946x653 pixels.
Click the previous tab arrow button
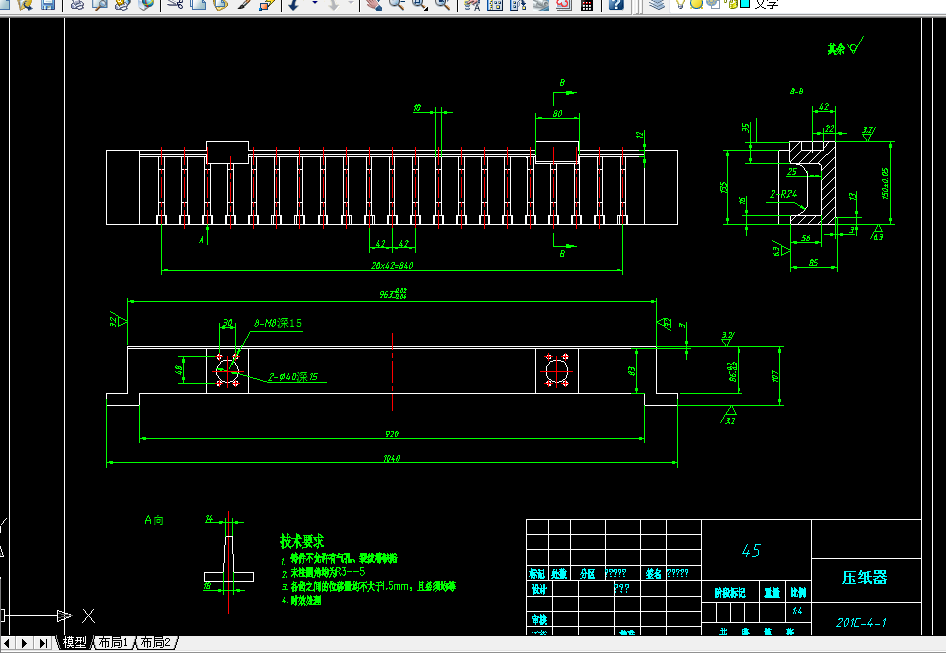click(x=8, y=643)
